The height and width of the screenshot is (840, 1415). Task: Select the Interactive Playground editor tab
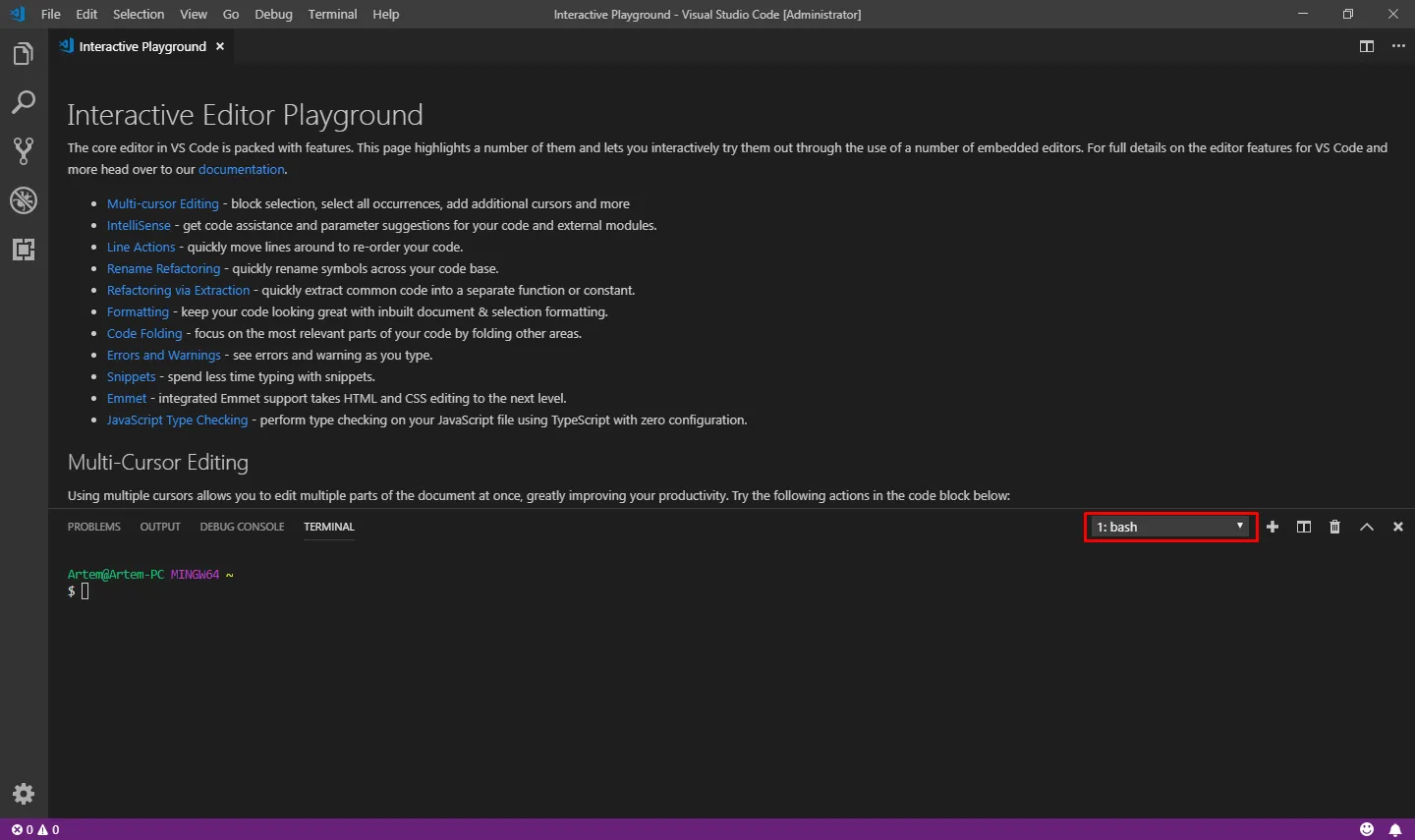pos(142,47)
